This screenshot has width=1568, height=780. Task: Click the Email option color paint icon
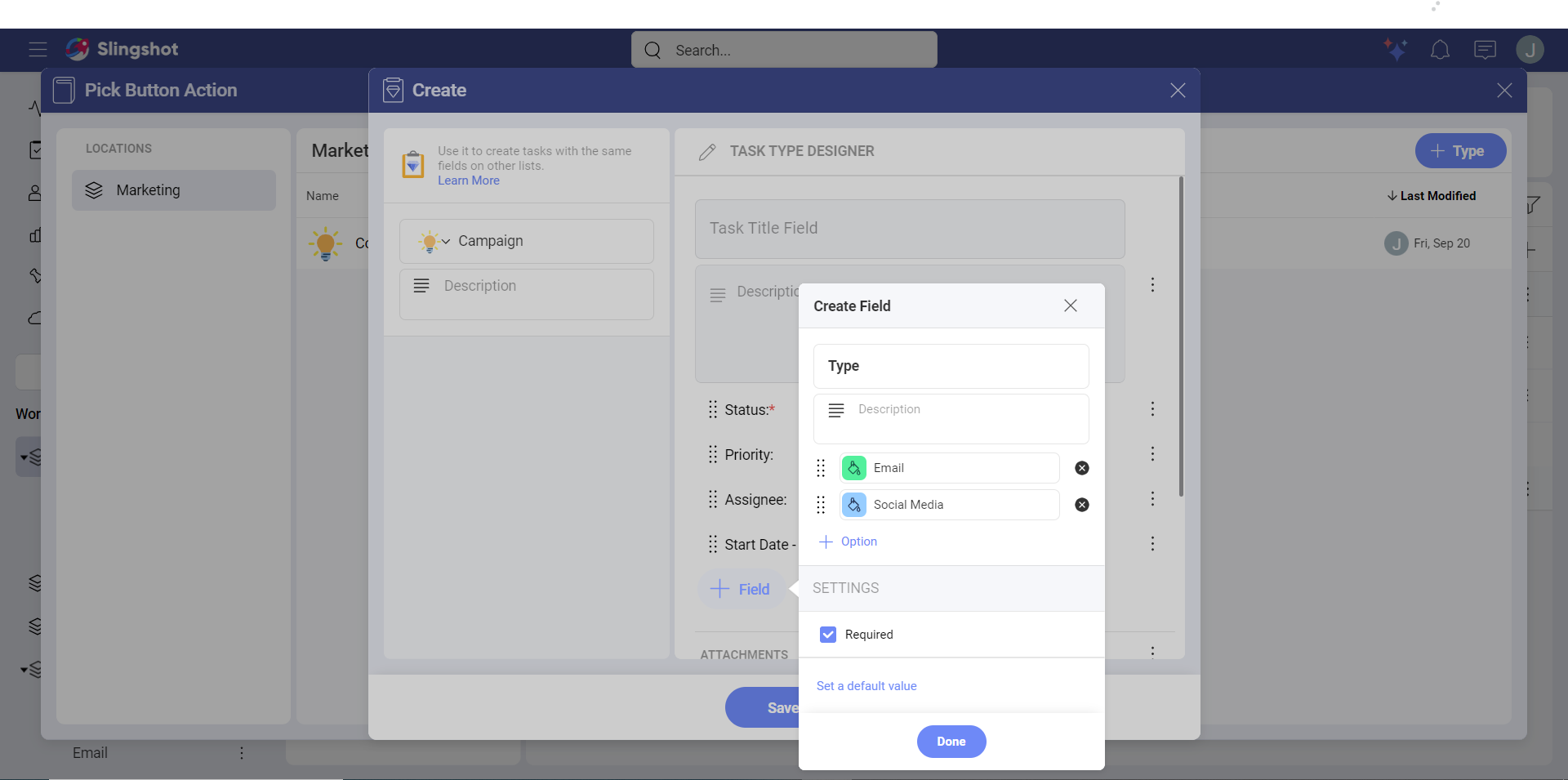[854, 468]
